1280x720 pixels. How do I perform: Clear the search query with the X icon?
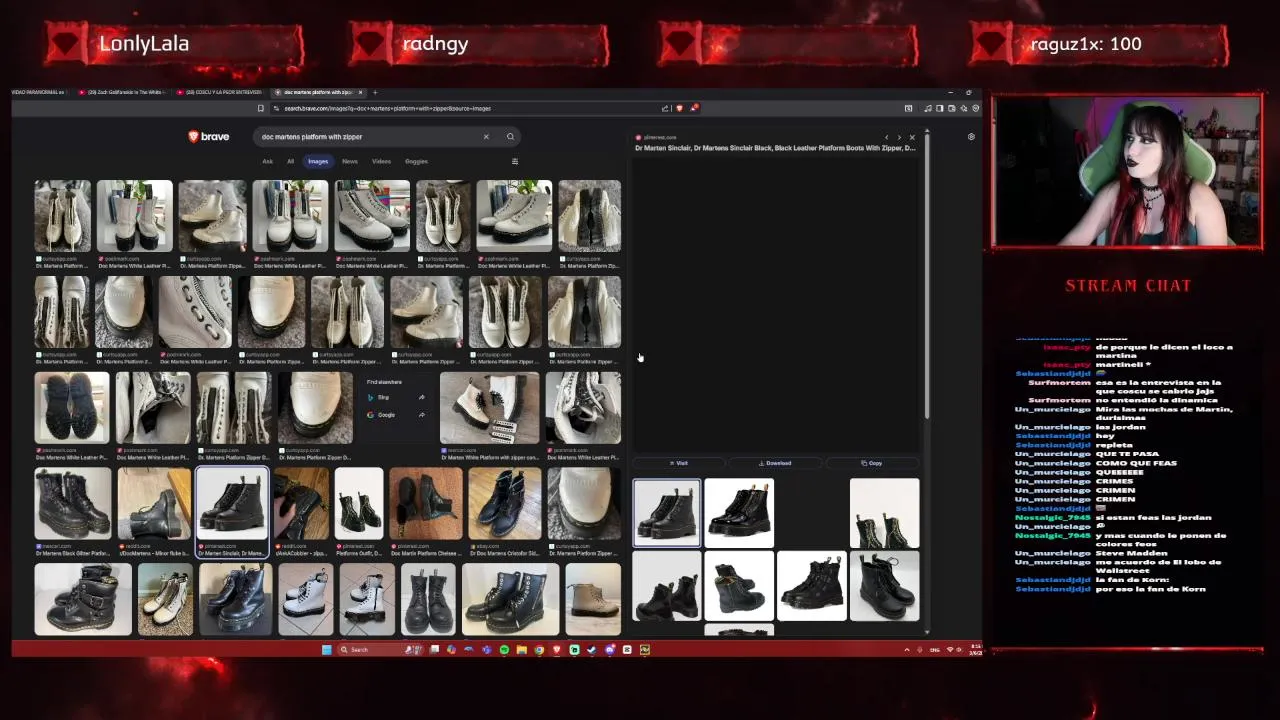click(x=486, y=136)
